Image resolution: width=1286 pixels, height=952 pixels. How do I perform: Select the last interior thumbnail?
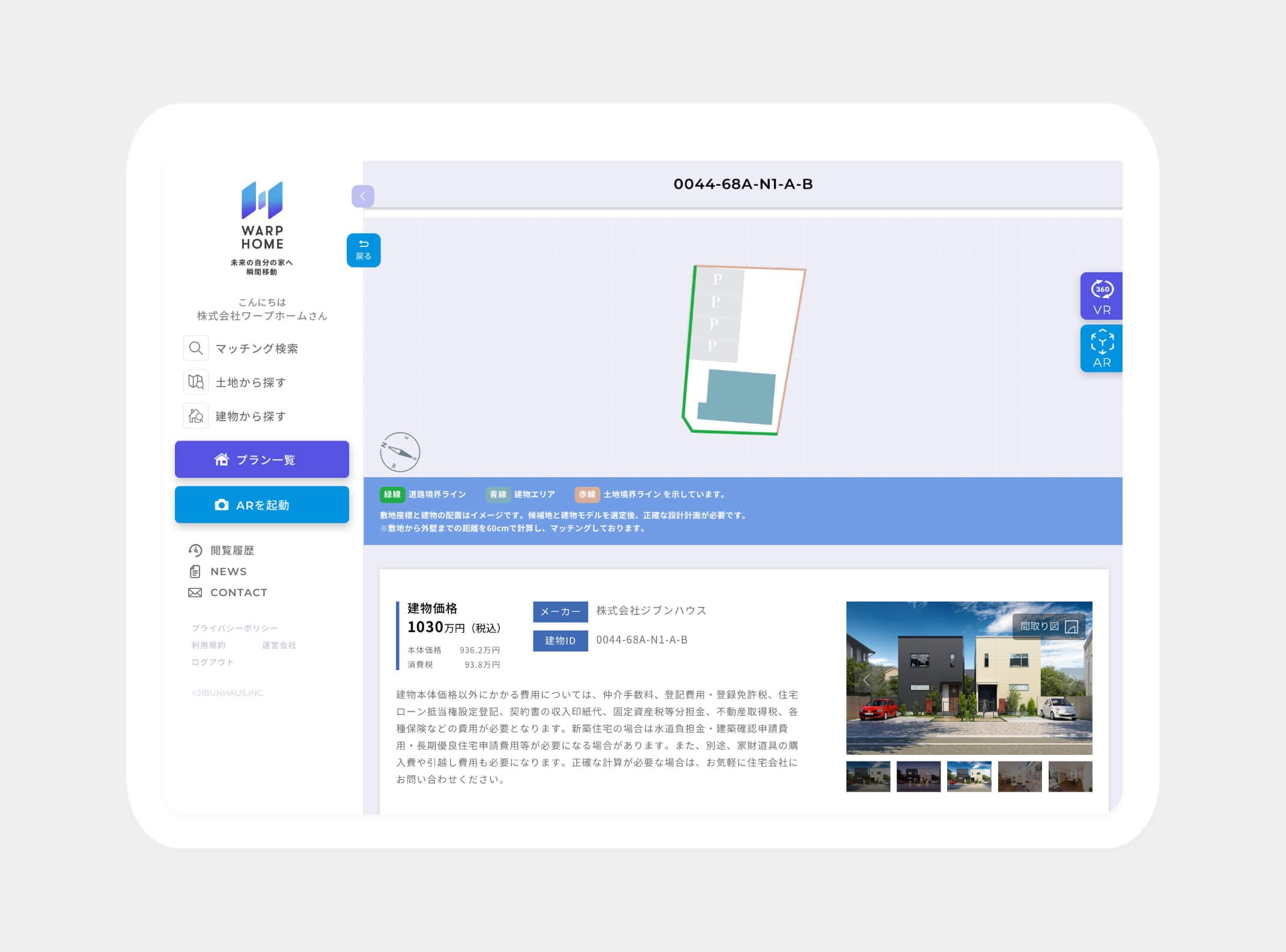(1070, 777)
